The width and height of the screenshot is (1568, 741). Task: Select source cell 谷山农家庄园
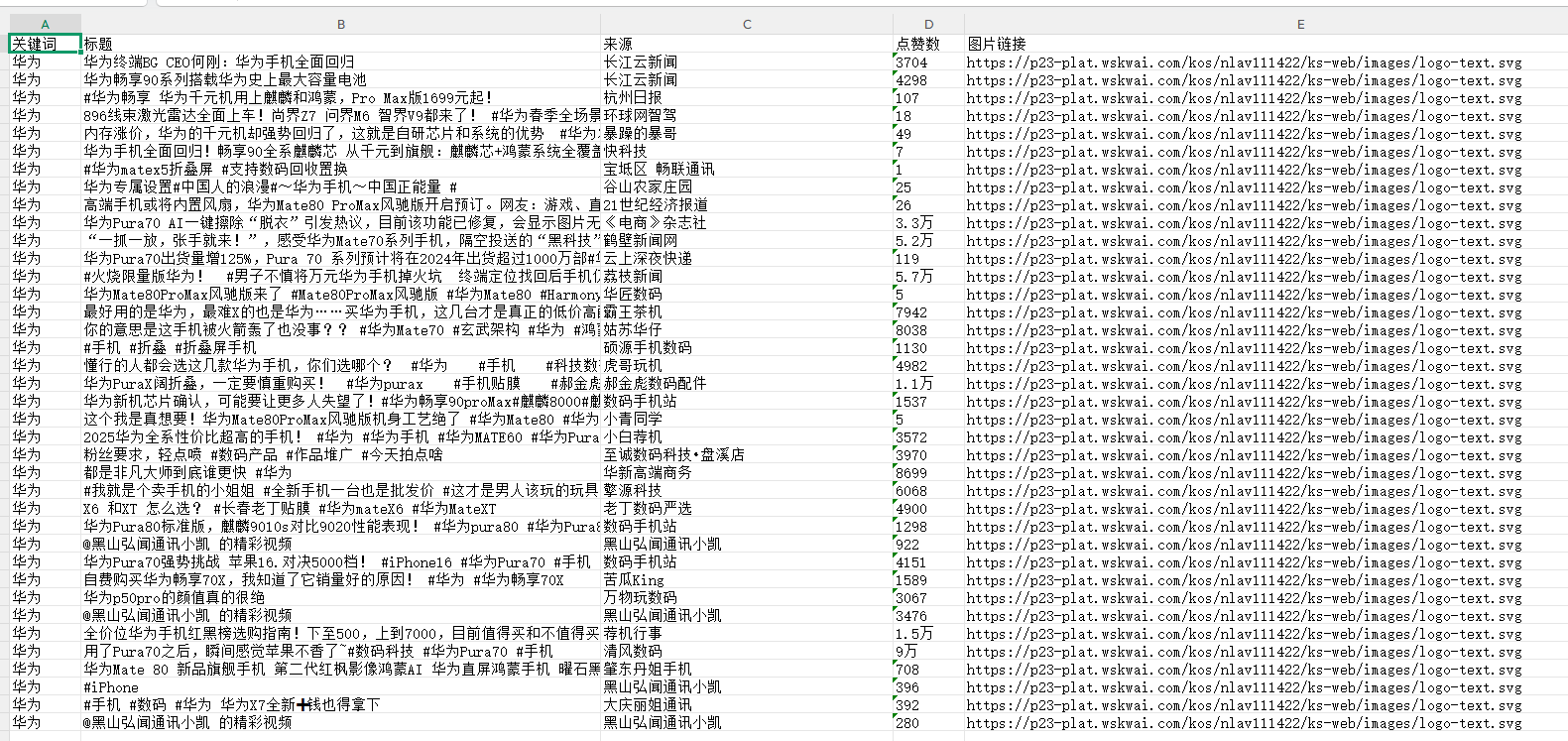pos(747,186)
